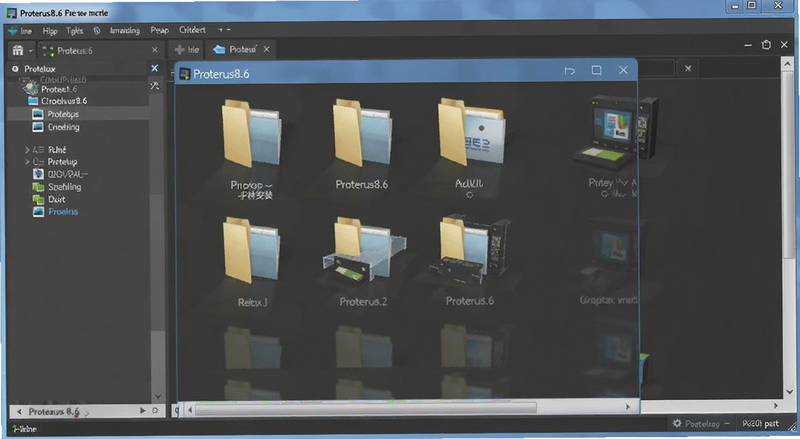Select the blue Proelius tree item

63,211
